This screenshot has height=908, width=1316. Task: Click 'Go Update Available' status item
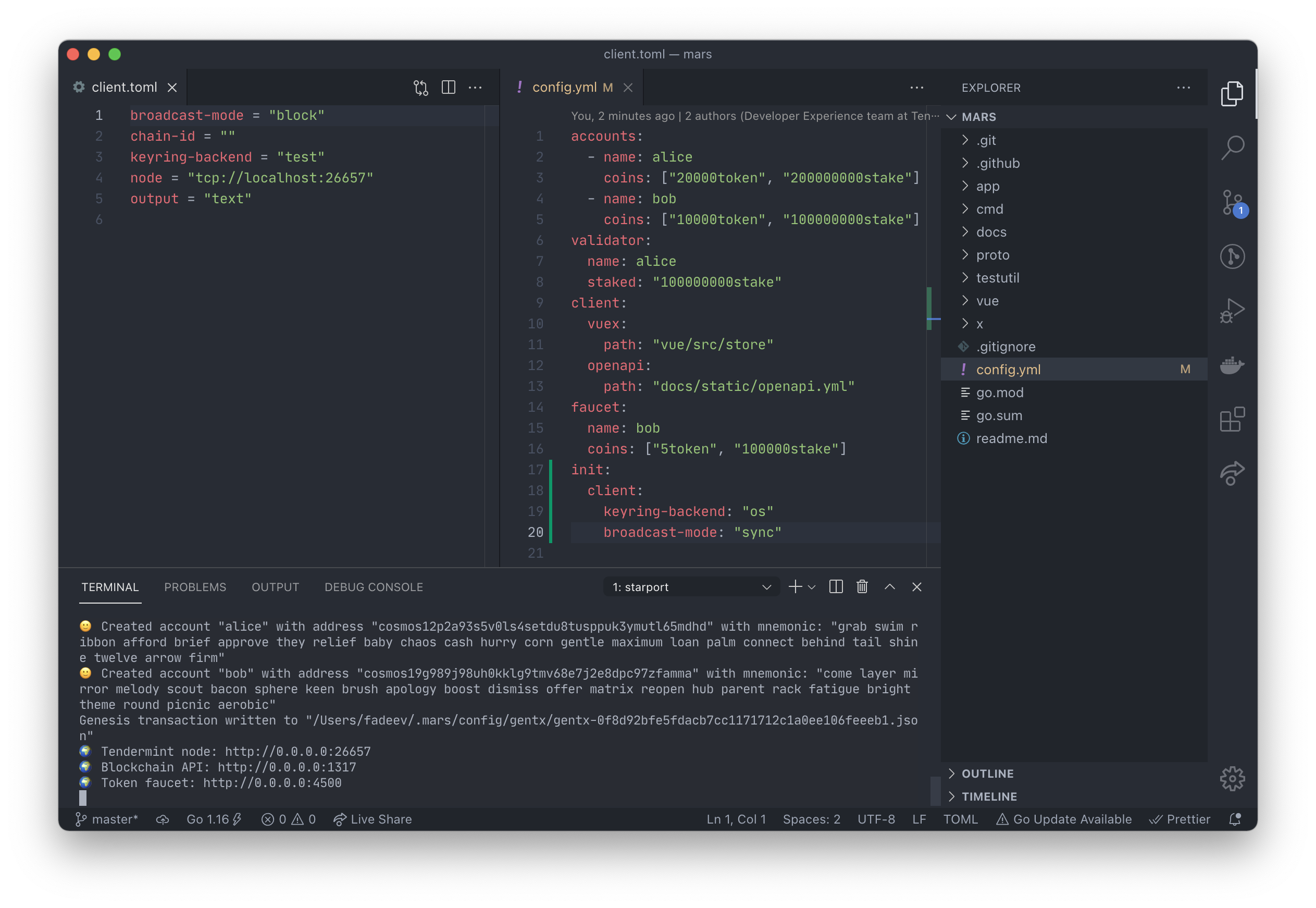[x=1064, y=819]
